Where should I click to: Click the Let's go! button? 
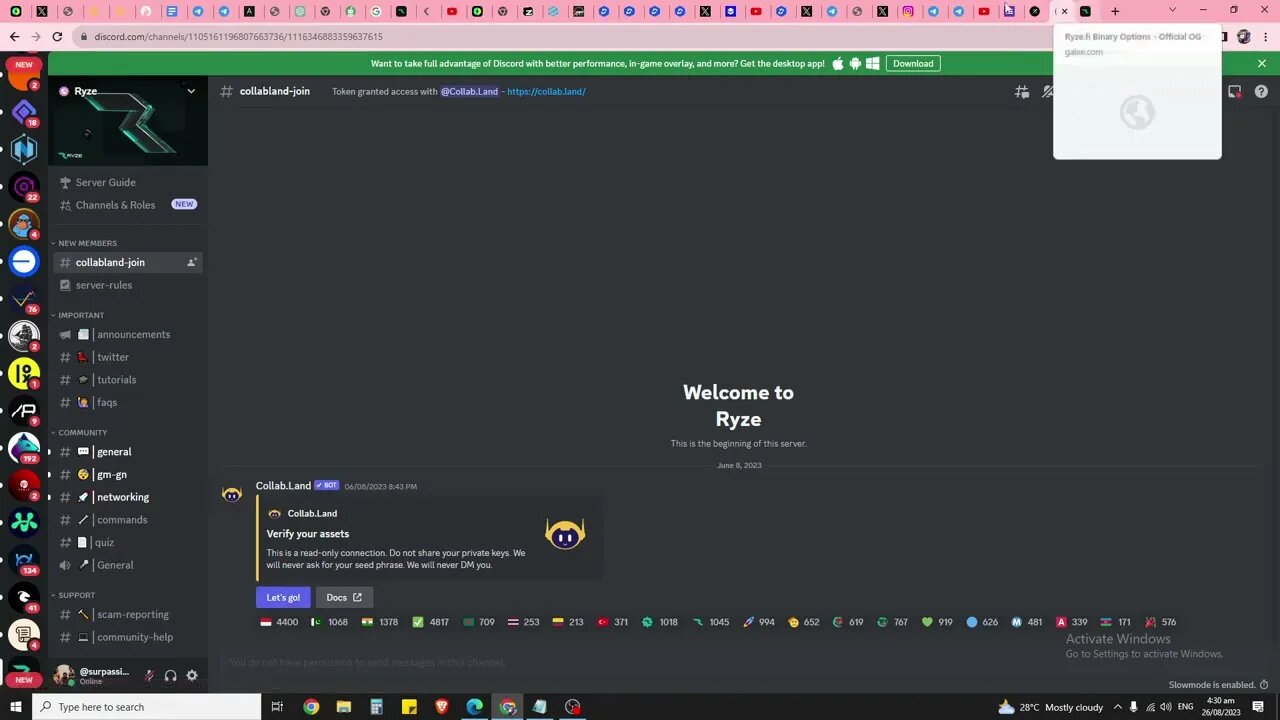point(283,597)
